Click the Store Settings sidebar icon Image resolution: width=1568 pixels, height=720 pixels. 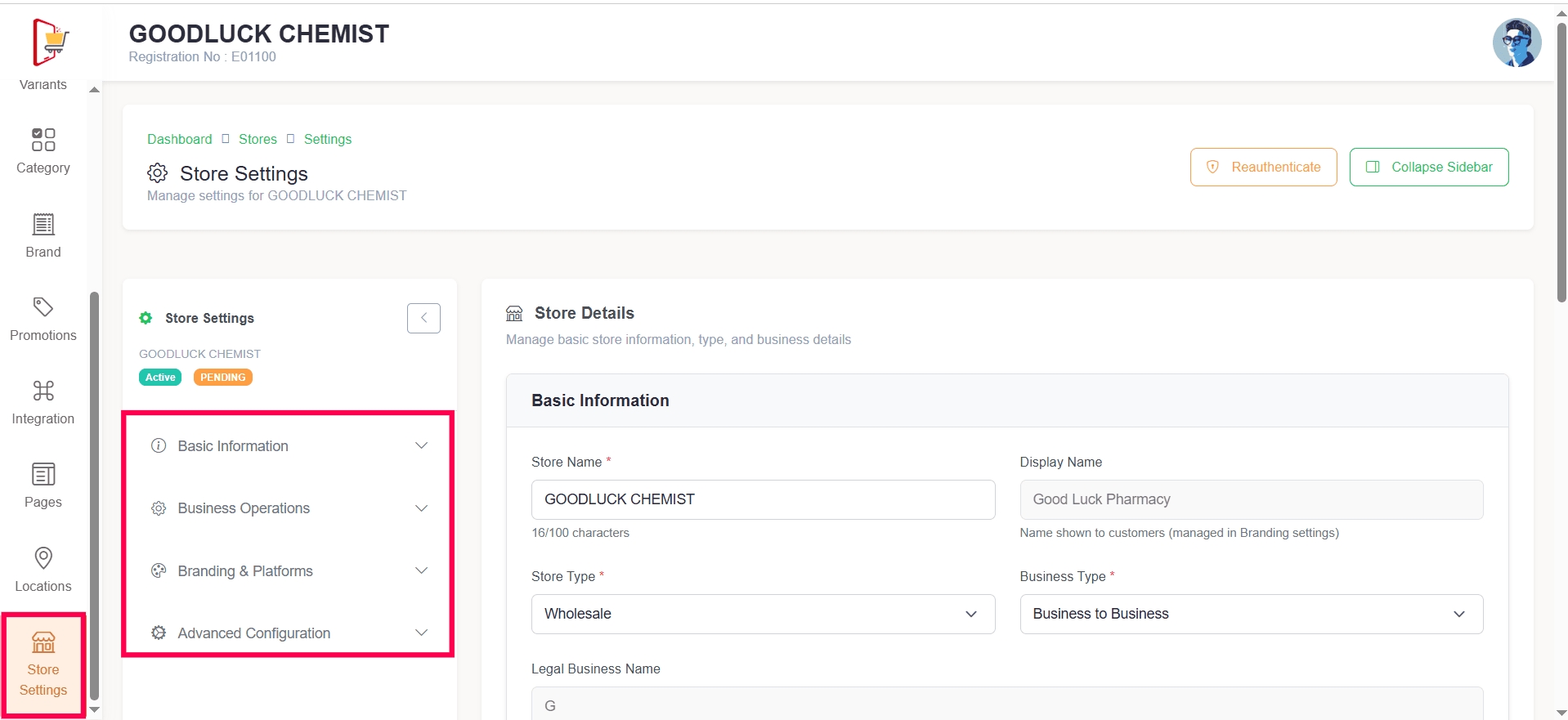(43, 643)
